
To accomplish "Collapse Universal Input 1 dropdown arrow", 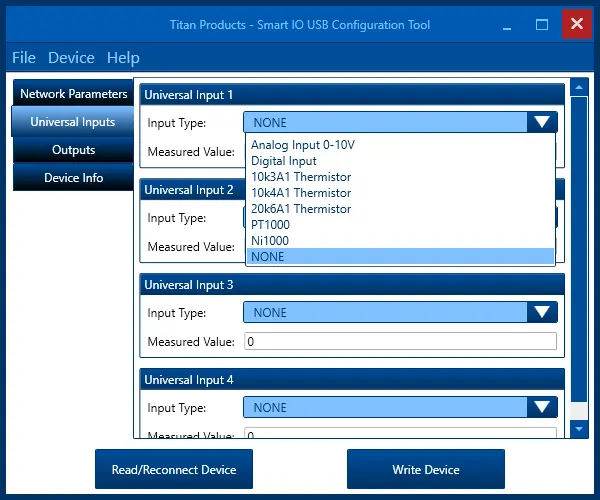I will (542, 123).
